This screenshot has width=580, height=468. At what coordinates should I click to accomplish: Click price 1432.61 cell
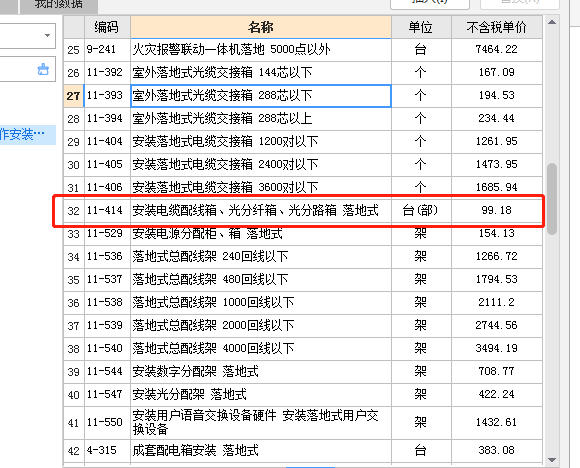(x=496, y=422)
